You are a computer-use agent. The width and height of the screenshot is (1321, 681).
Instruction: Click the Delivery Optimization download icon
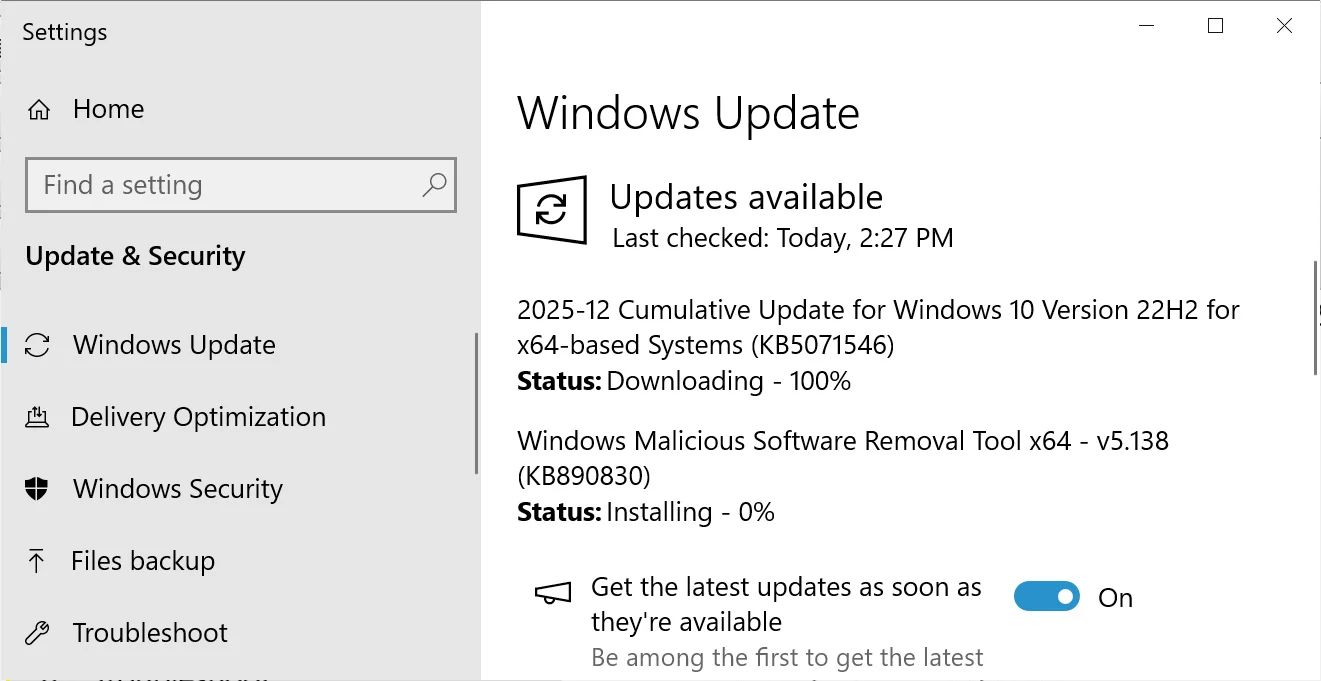coord(37,416)
